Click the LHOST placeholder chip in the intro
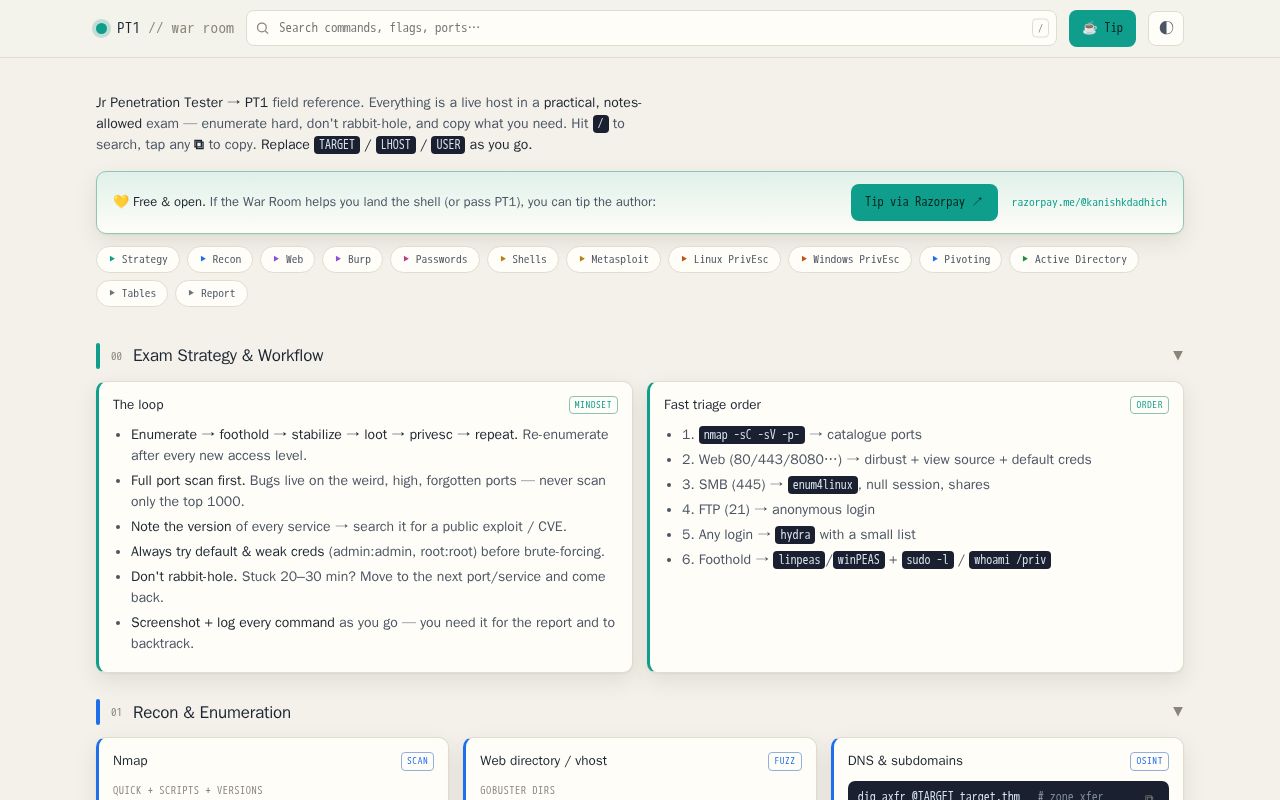This screenshot has width=1280, height=800. [x=396, y=145]
